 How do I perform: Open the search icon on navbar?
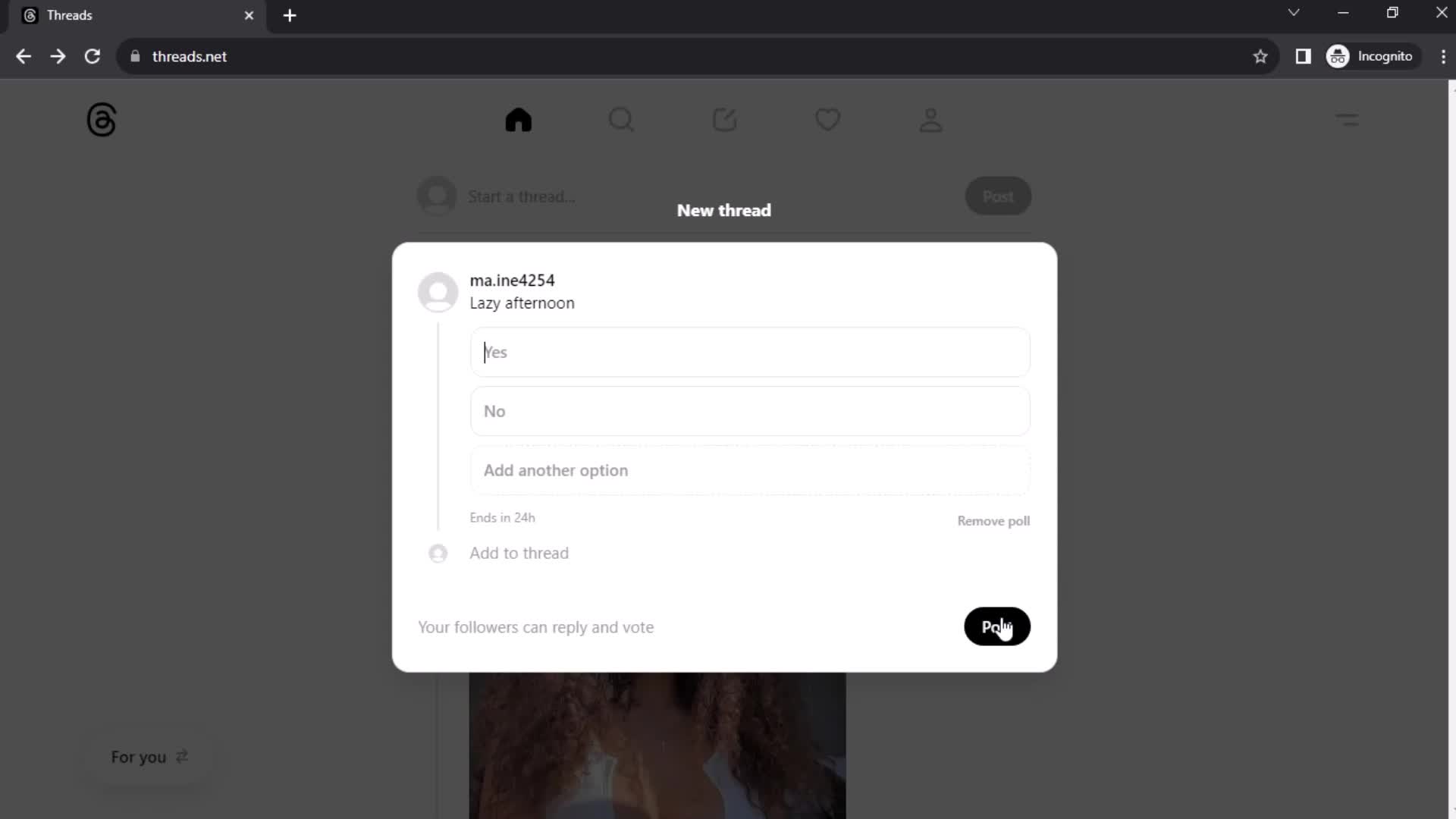pyautogui.click(x=622, y=120)
